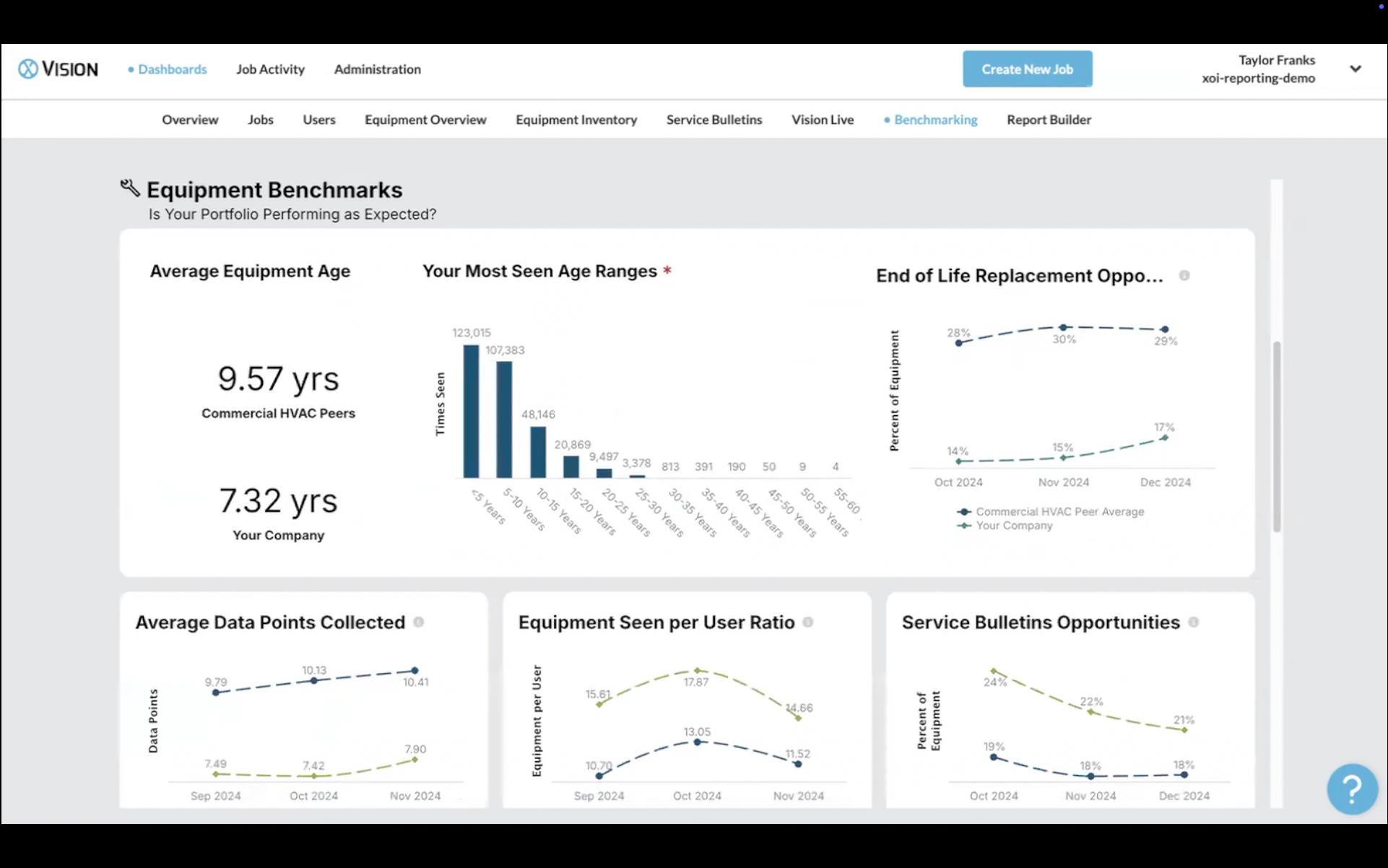Click the help question mark bubble
The width and height of the screenshot is (1388, 868).
pos(1352,789)
